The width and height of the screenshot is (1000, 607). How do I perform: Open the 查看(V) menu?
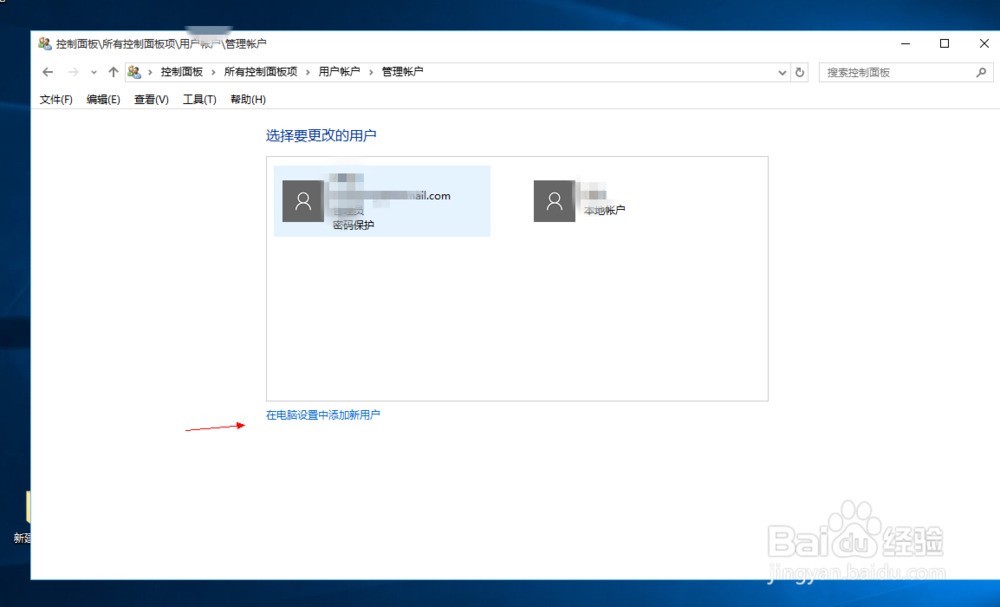click(x=151, y=99)
